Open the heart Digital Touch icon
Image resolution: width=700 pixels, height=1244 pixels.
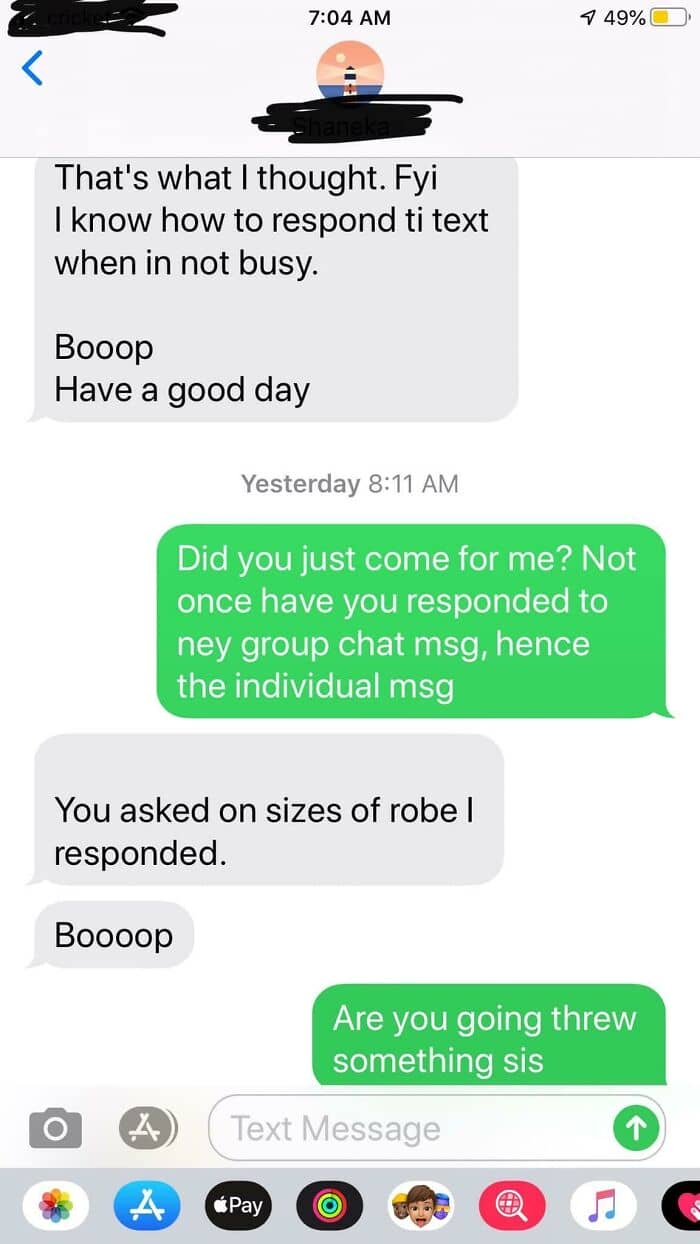tap(685, 1206)
